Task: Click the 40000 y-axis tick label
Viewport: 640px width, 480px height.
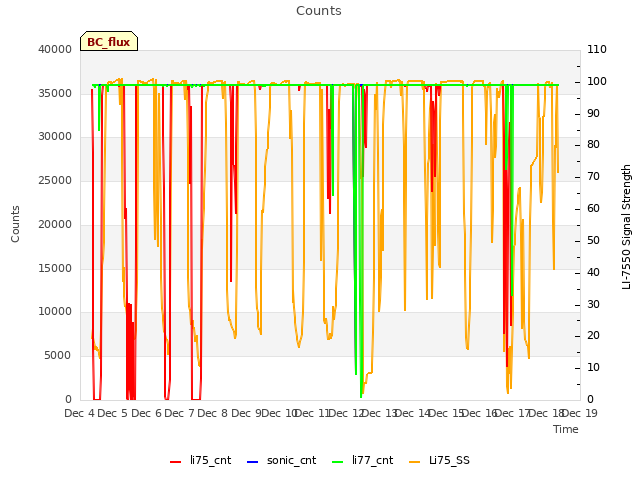Action: pos(55,49)
